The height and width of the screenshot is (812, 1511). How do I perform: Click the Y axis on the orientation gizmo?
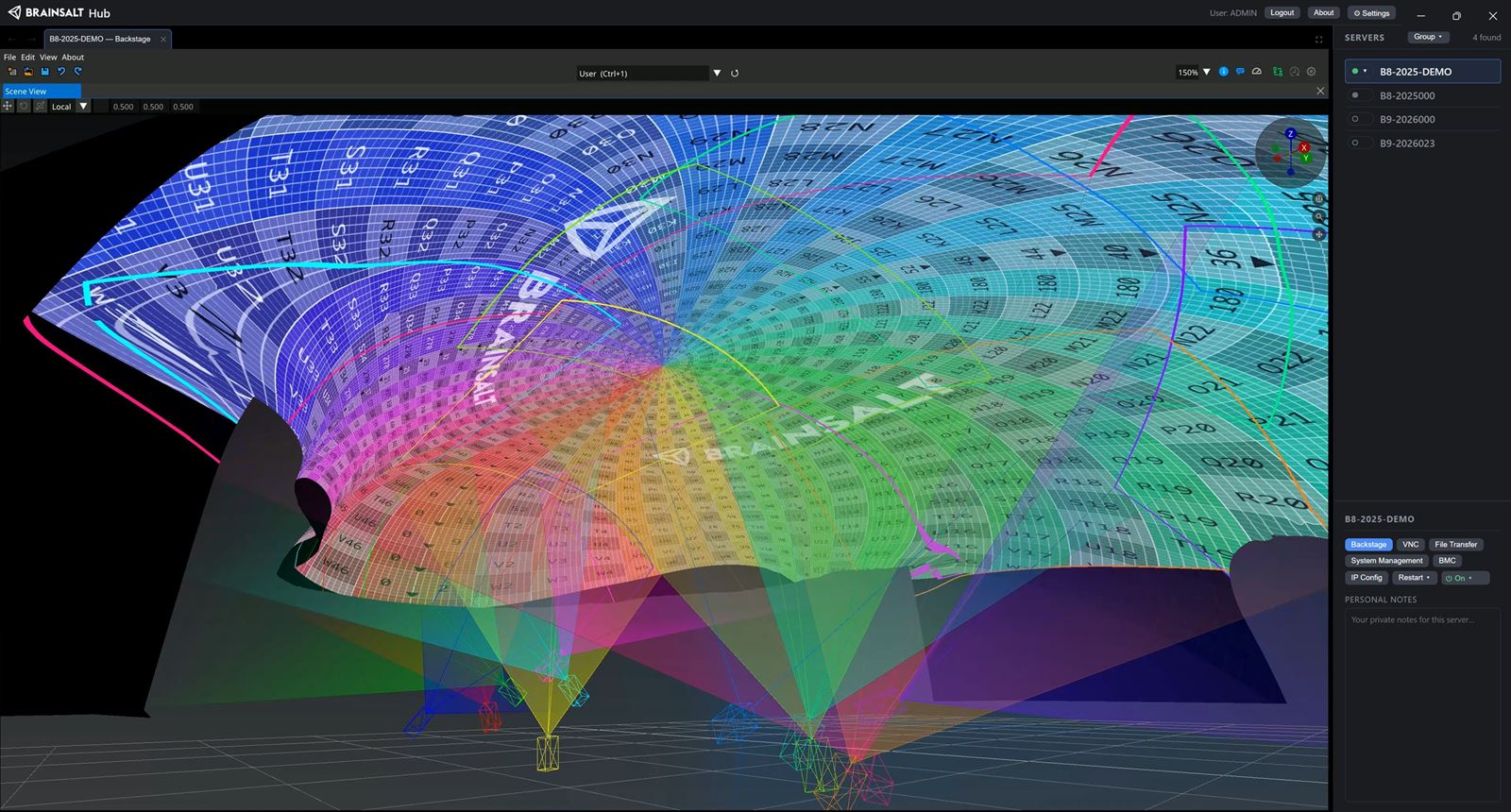pos(1305,158)
